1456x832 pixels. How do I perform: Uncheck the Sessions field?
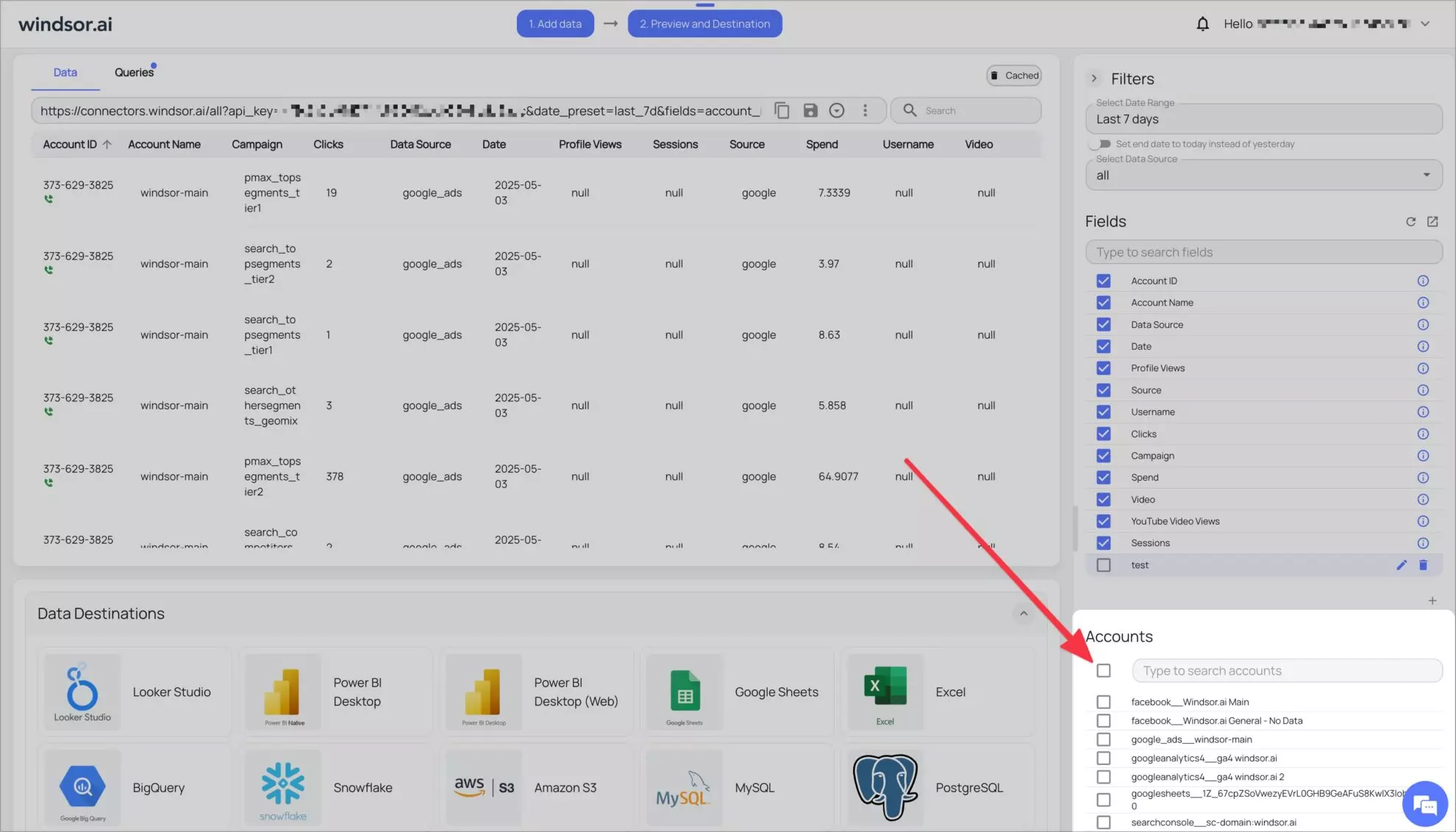[1103, 543]
